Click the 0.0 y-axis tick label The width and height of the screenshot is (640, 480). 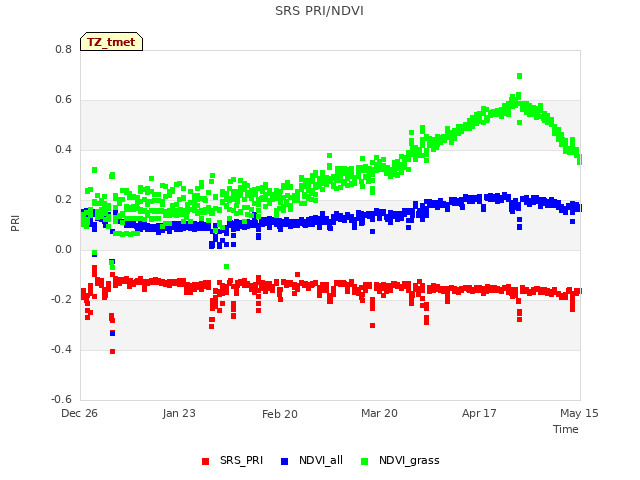coord(63,249)
